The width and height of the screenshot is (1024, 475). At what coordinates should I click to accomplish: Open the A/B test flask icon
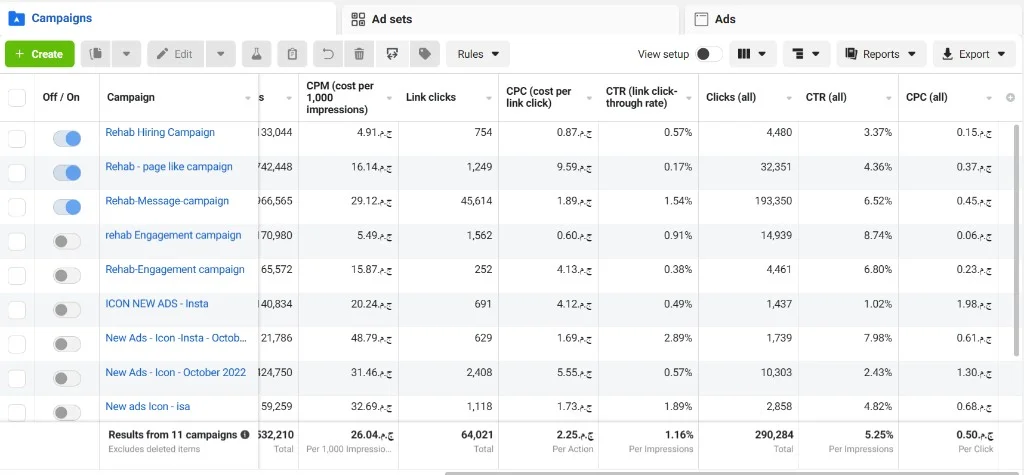pos(257,54)
